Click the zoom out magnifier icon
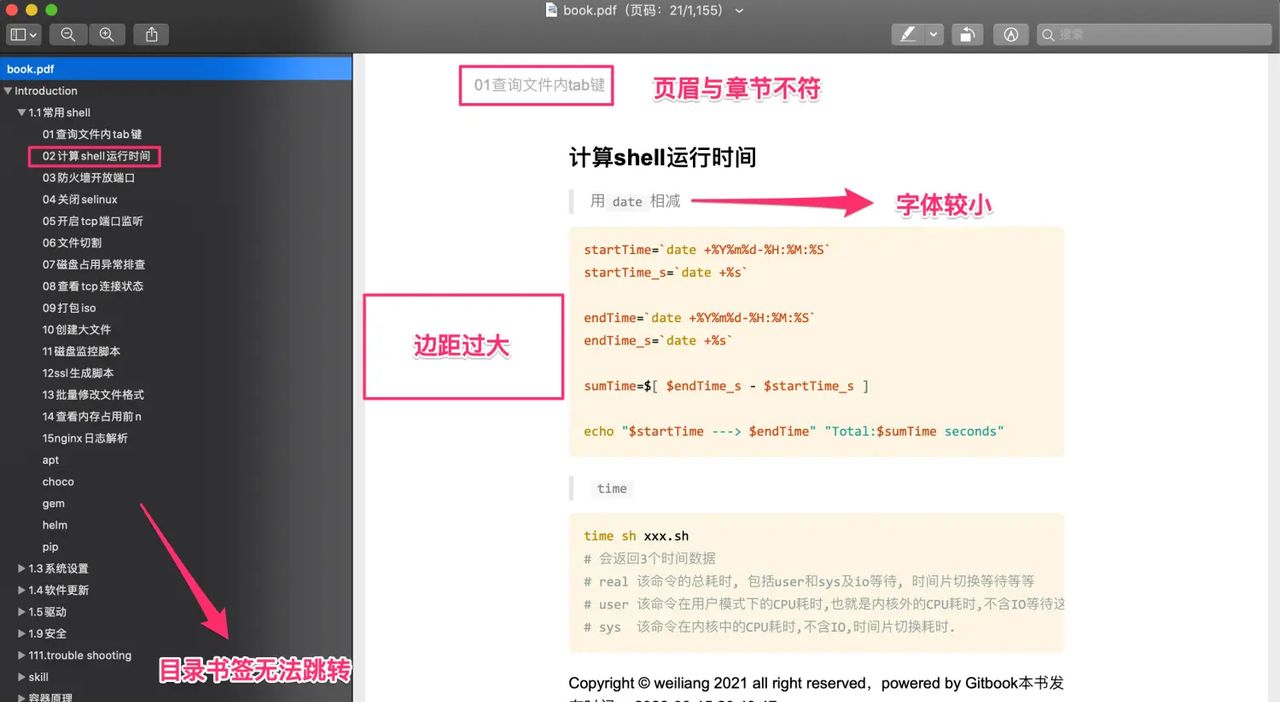The image size is (1280, 702). click(x=68, y=34)
